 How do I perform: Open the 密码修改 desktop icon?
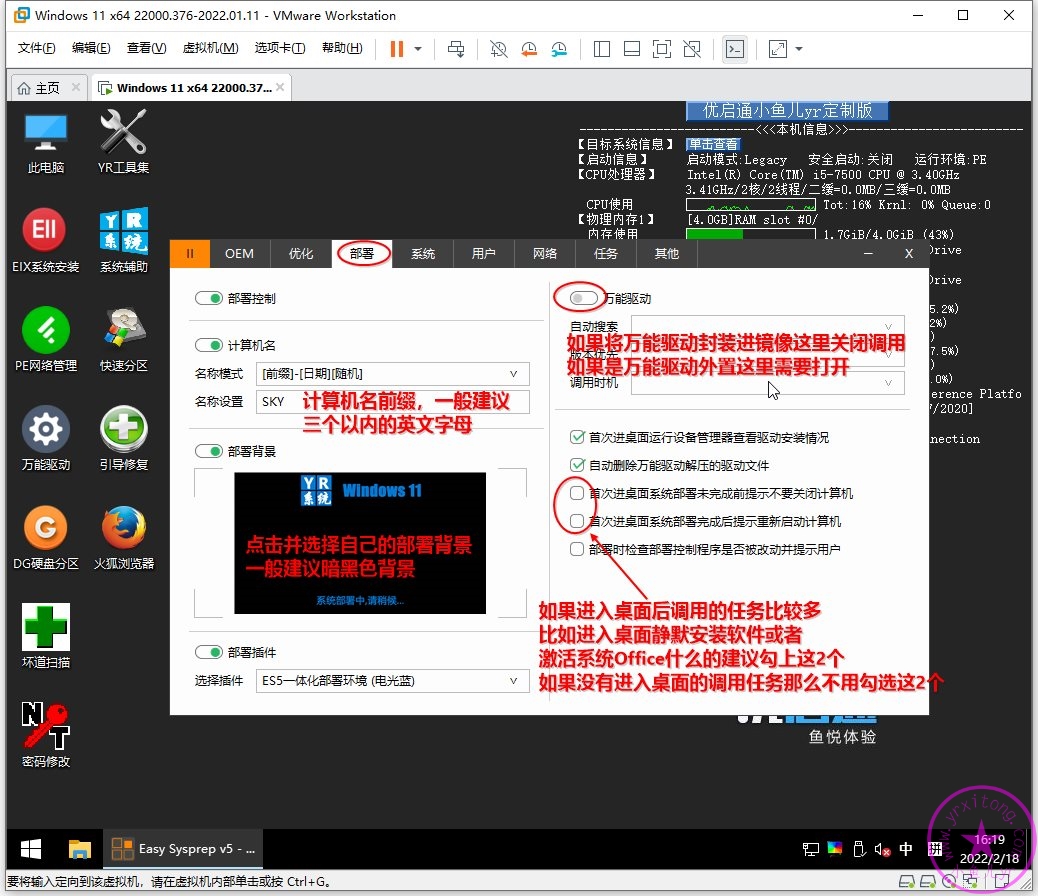[46, 734]
